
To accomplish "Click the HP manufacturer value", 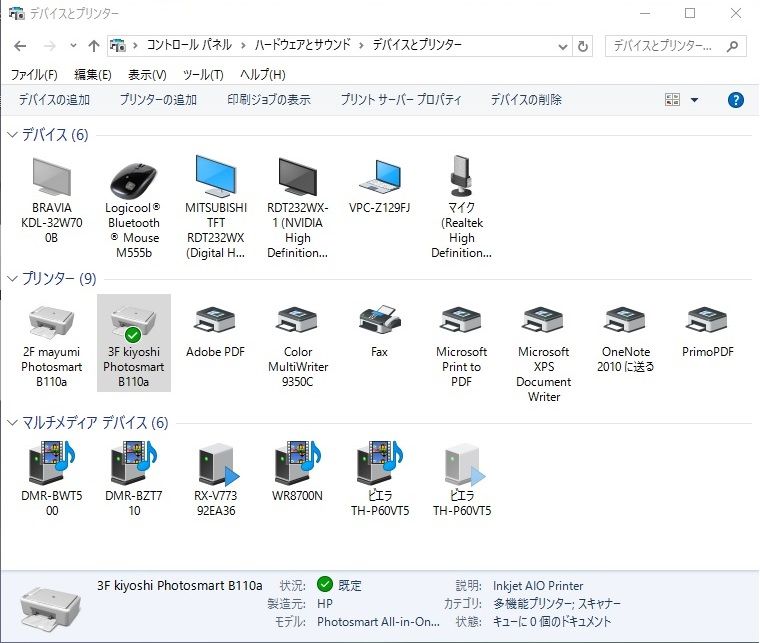I will coord(325,604).
